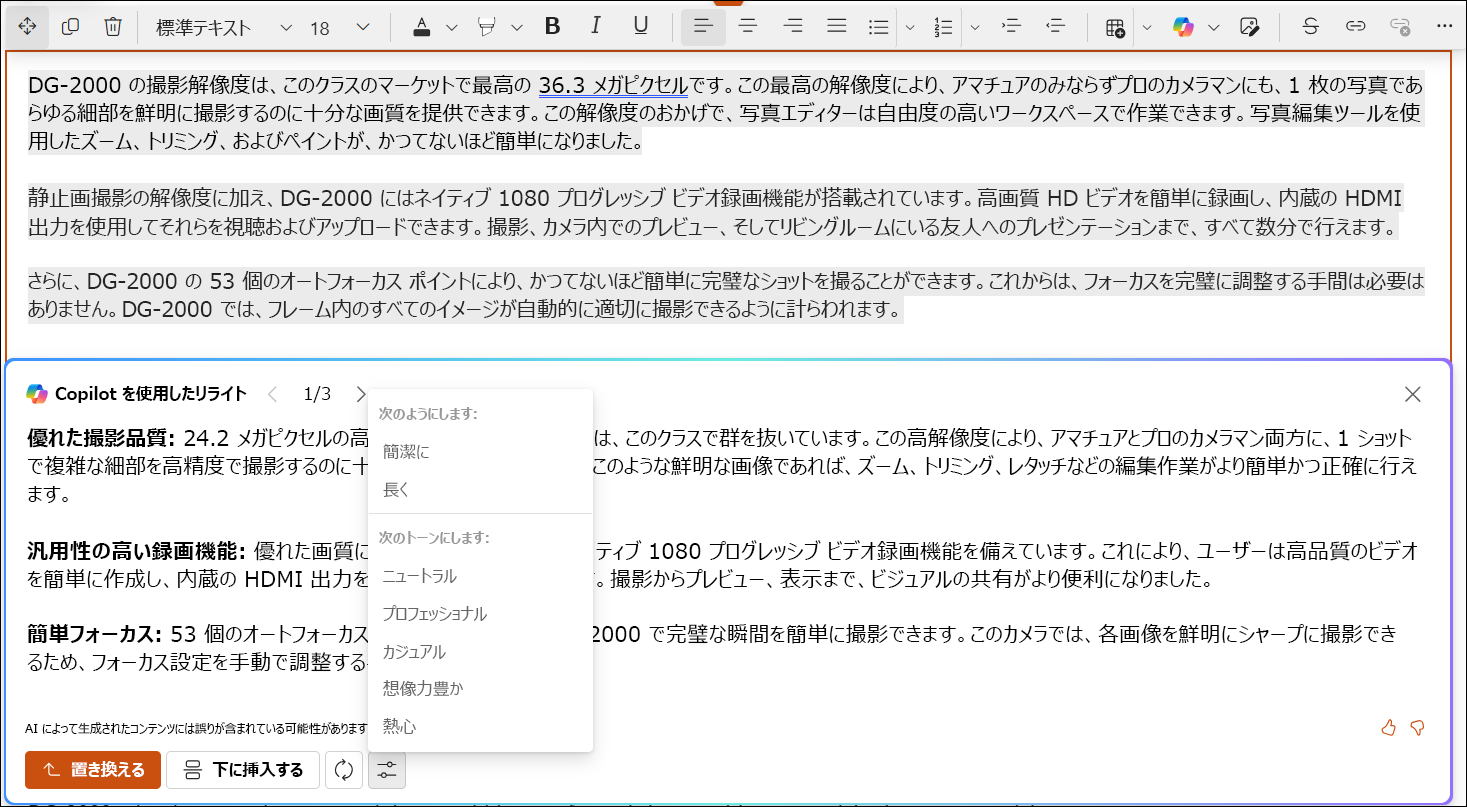Image resolution: width=1467 pixels, height=807 pixels.
Task: Increase the indent level
Action: tap(1011, 27)
